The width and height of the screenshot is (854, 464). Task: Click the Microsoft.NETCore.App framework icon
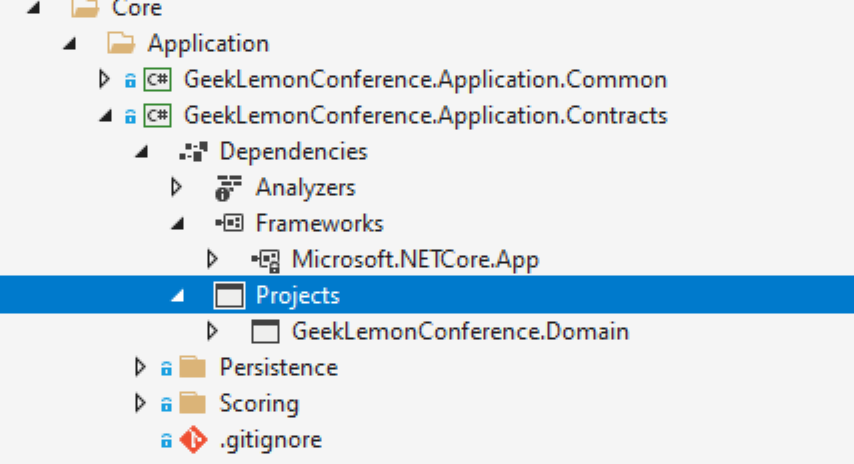click(x=266, y=260)
